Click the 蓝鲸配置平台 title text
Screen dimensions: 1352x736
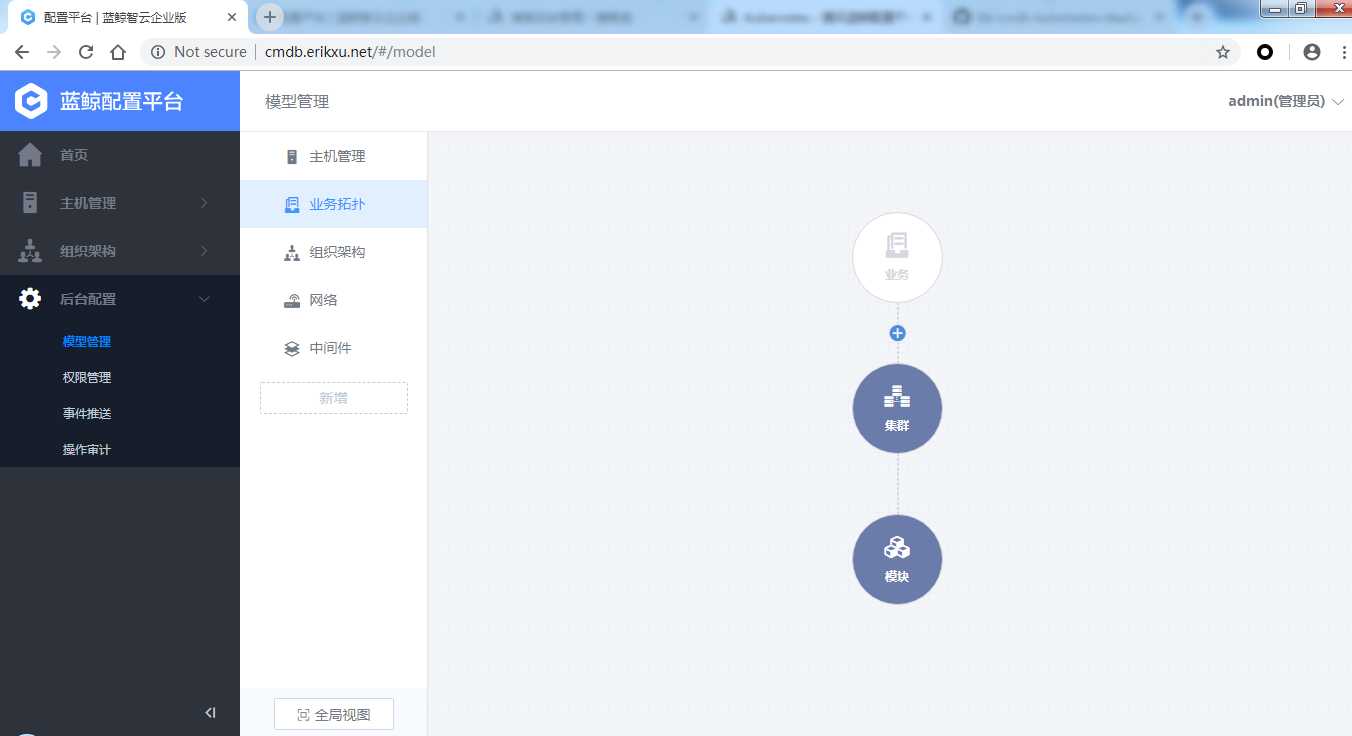point(121,101)
